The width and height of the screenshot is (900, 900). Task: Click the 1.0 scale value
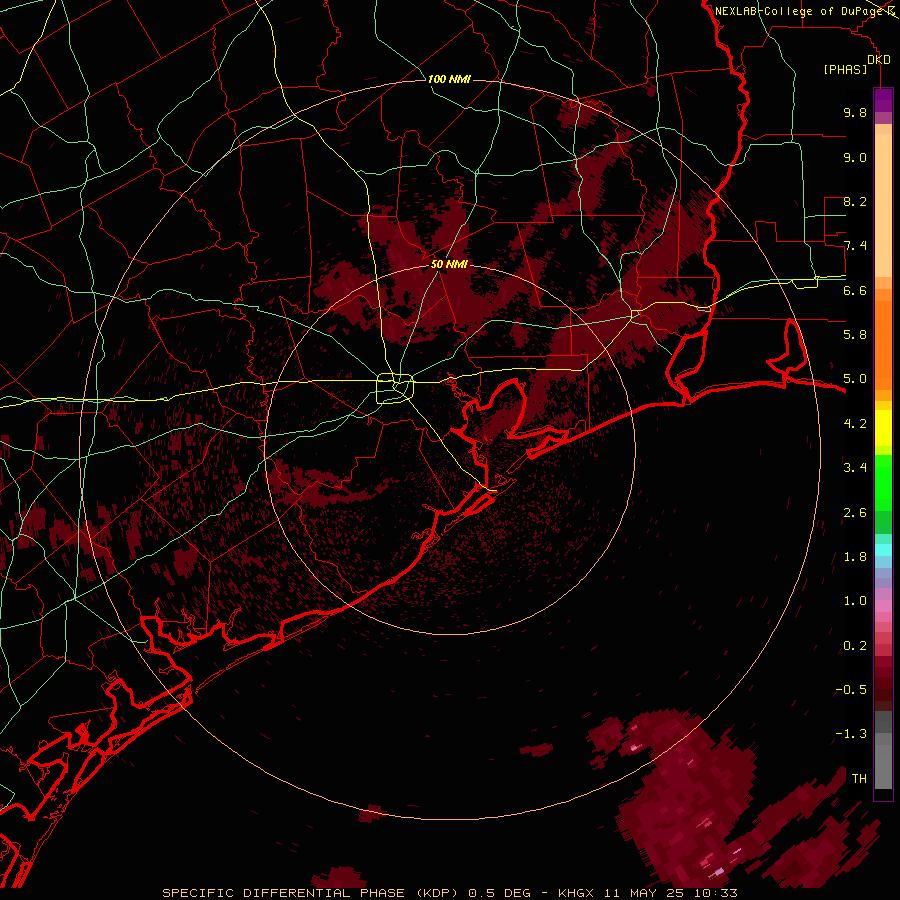[x=855, y=601]
